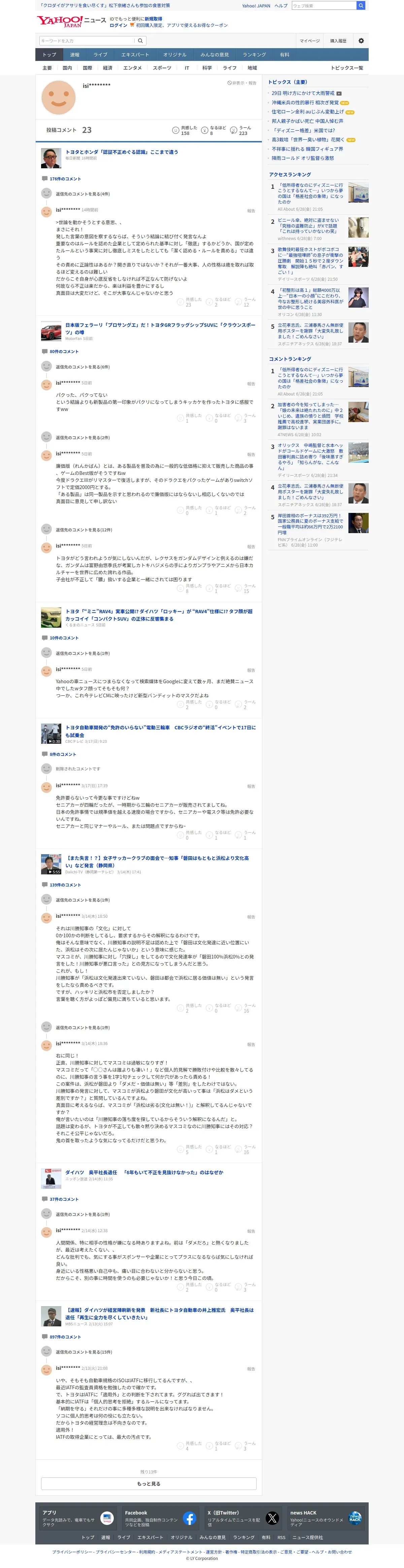Select the 有料 tab in top navigation
This screenshot has height=1568, width=404.
(x=284, y=55)
